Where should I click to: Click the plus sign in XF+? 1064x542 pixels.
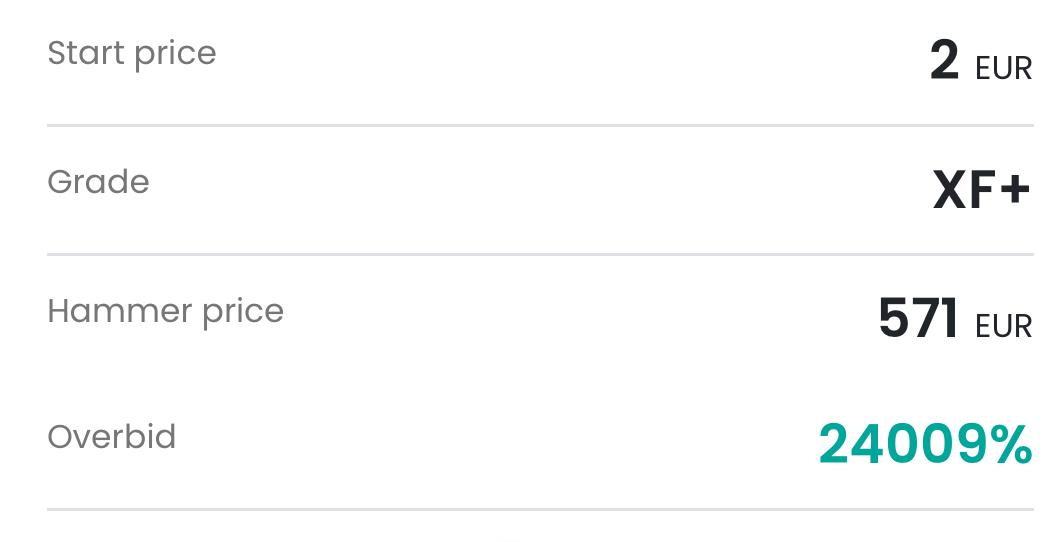pyautogui.click(x=1015, y=189)
